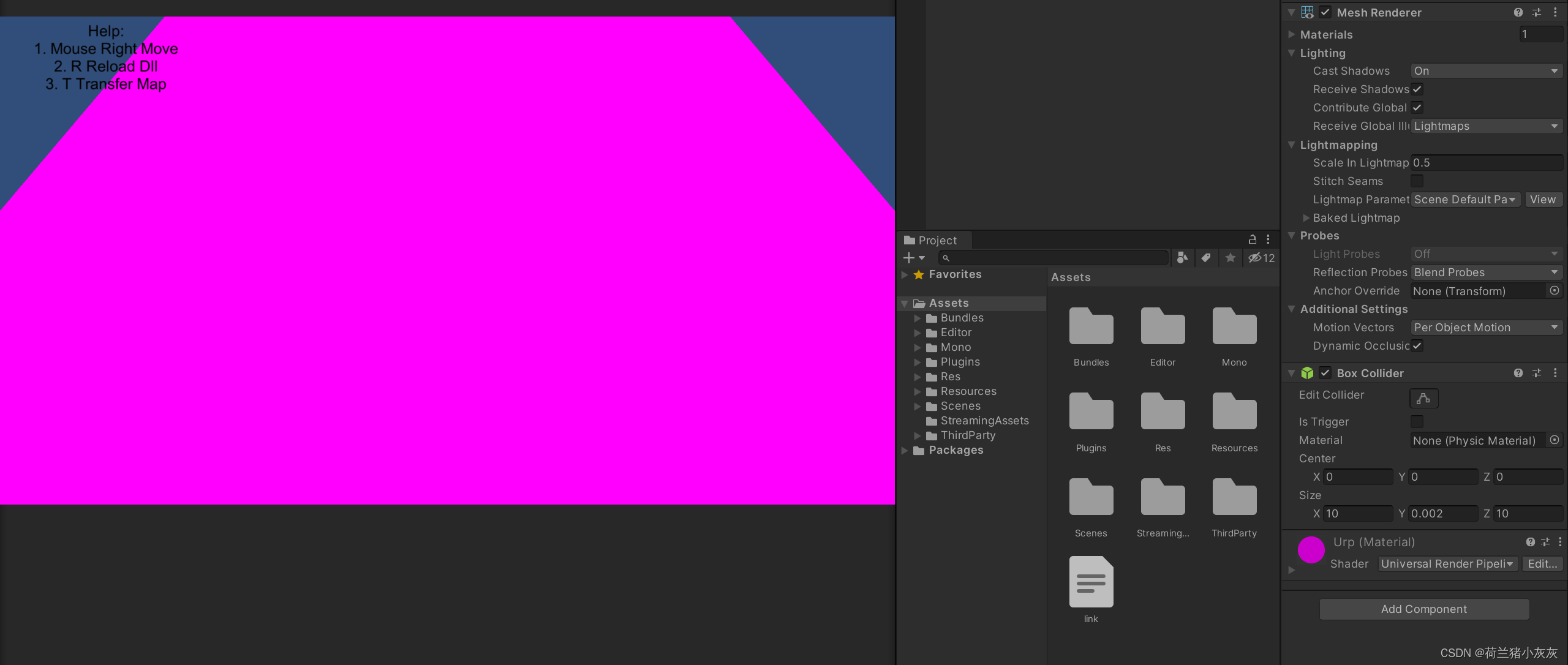This screenshot has width=1568, height=665.
Task: Click Search by Type filter icon
Action: pyautogui.click(x=1182, y=258)
